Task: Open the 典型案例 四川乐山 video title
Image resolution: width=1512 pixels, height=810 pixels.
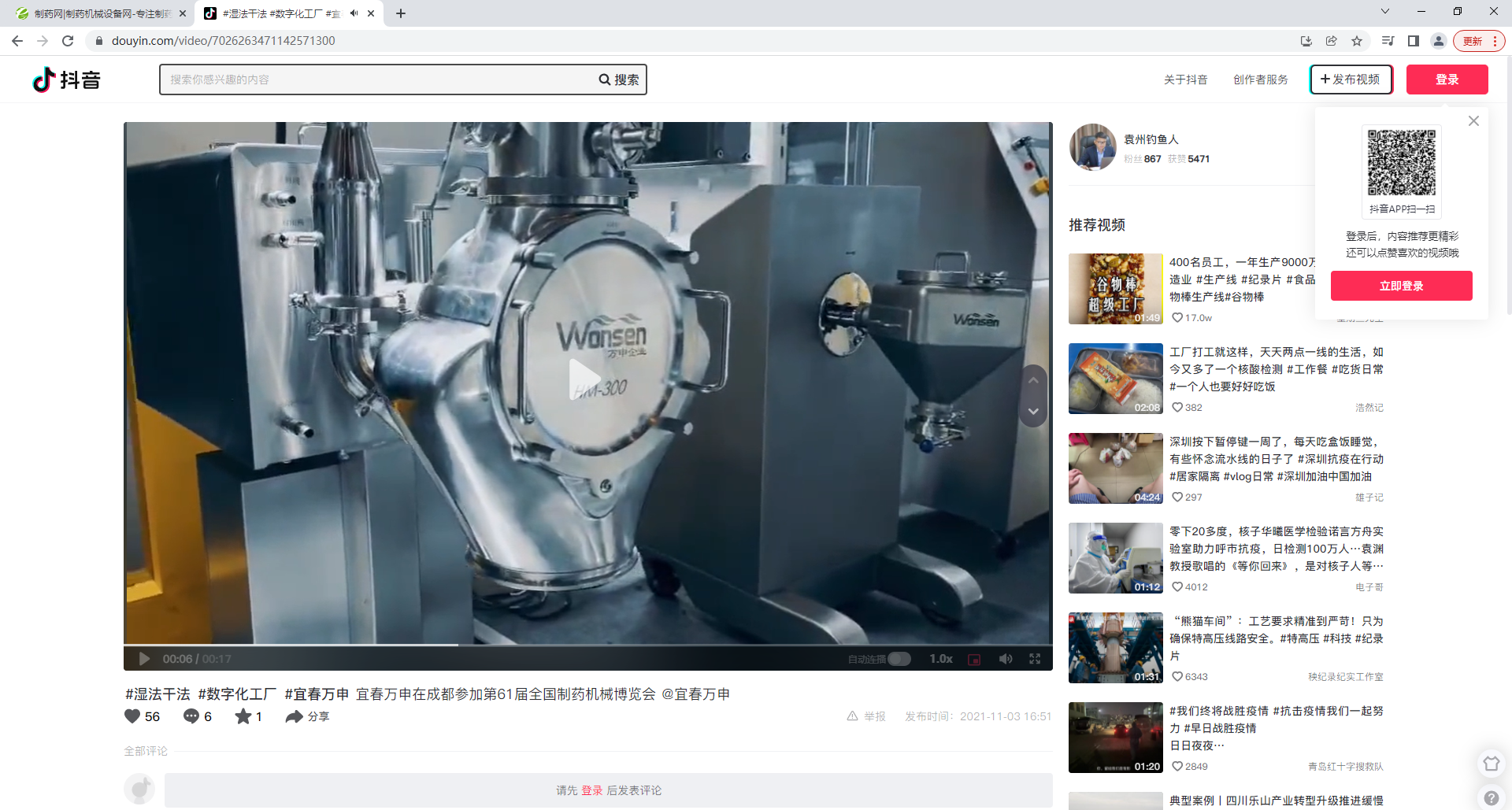Action: (1276, 801)
